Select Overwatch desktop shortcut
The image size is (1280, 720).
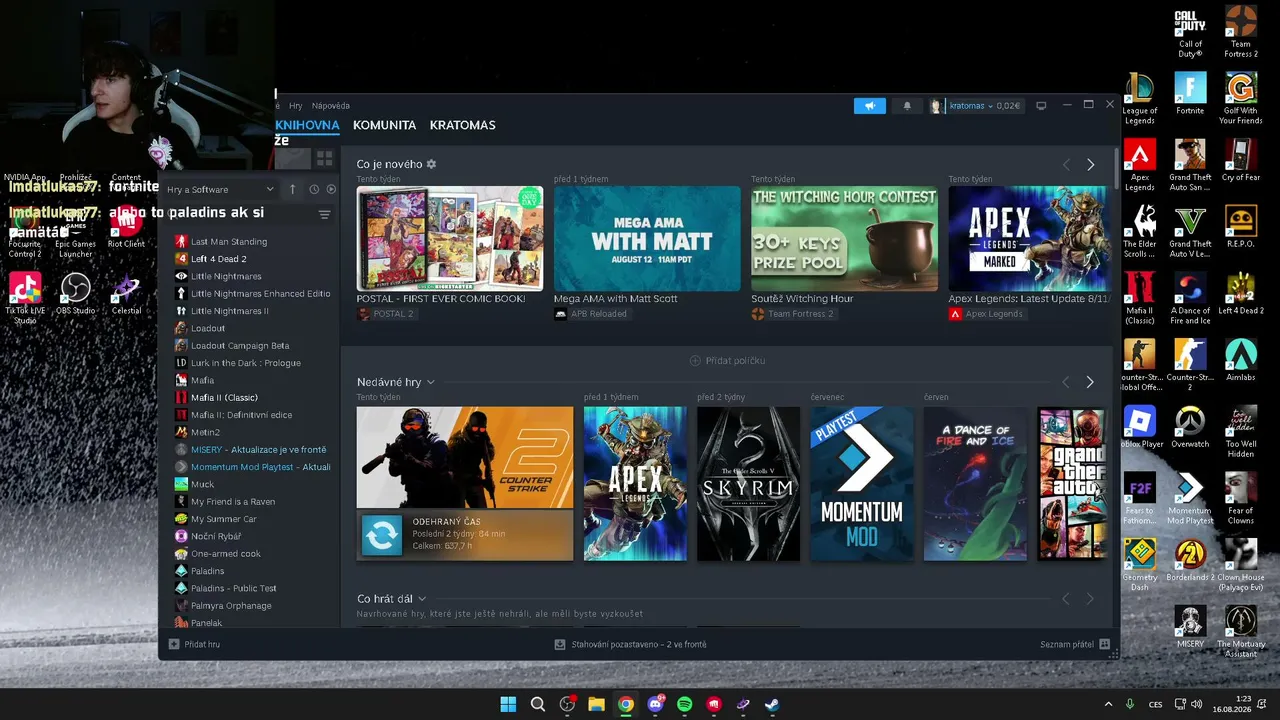[1190, 427]
